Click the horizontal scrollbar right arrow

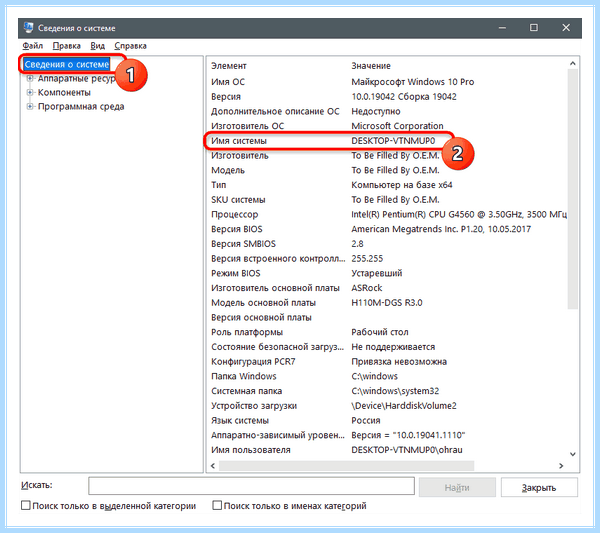[561, 466]
